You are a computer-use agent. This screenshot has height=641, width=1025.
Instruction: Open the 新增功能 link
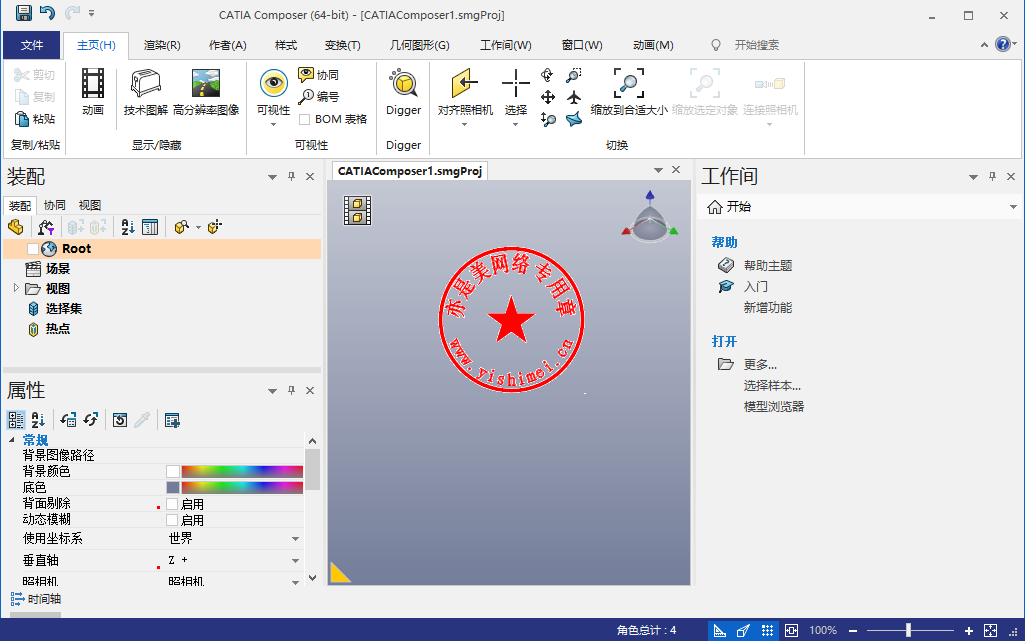pyautogui.click(x=768, y=307)
